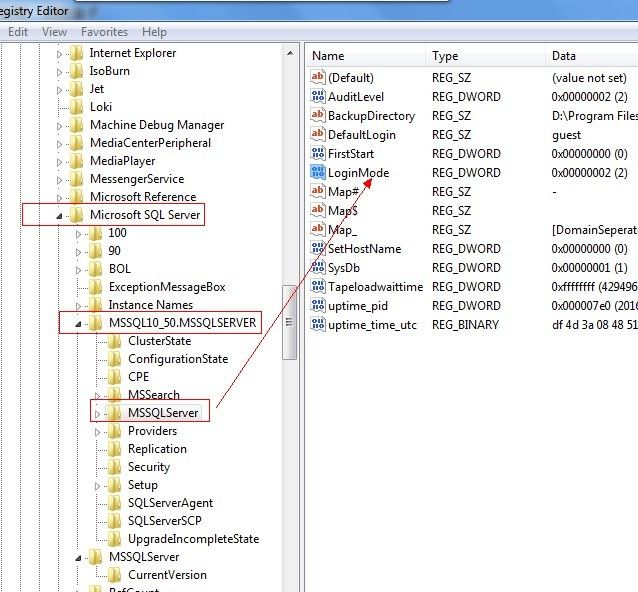638x592 pixels.
Task: Click the Loki folder icon
Action: pos(76,107)
